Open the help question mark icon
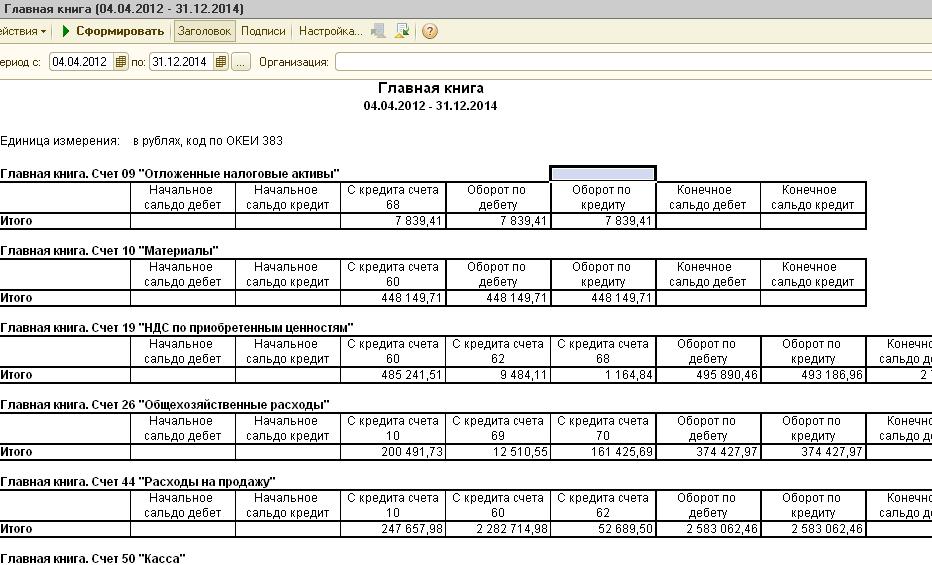This screenshot has height=565, width=932. [x=430, y=31]
